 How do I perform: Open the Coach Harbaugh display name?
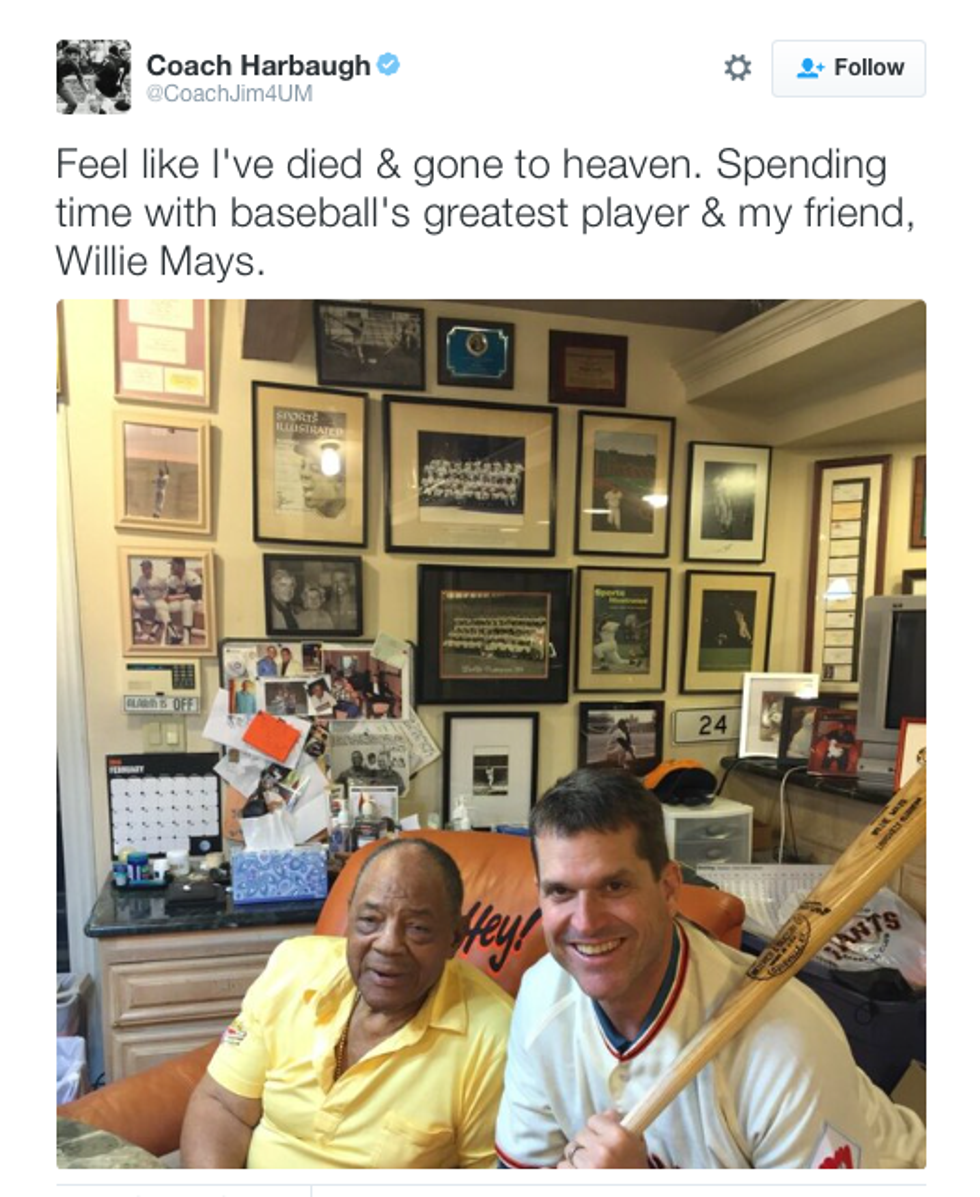coord(258,66)
